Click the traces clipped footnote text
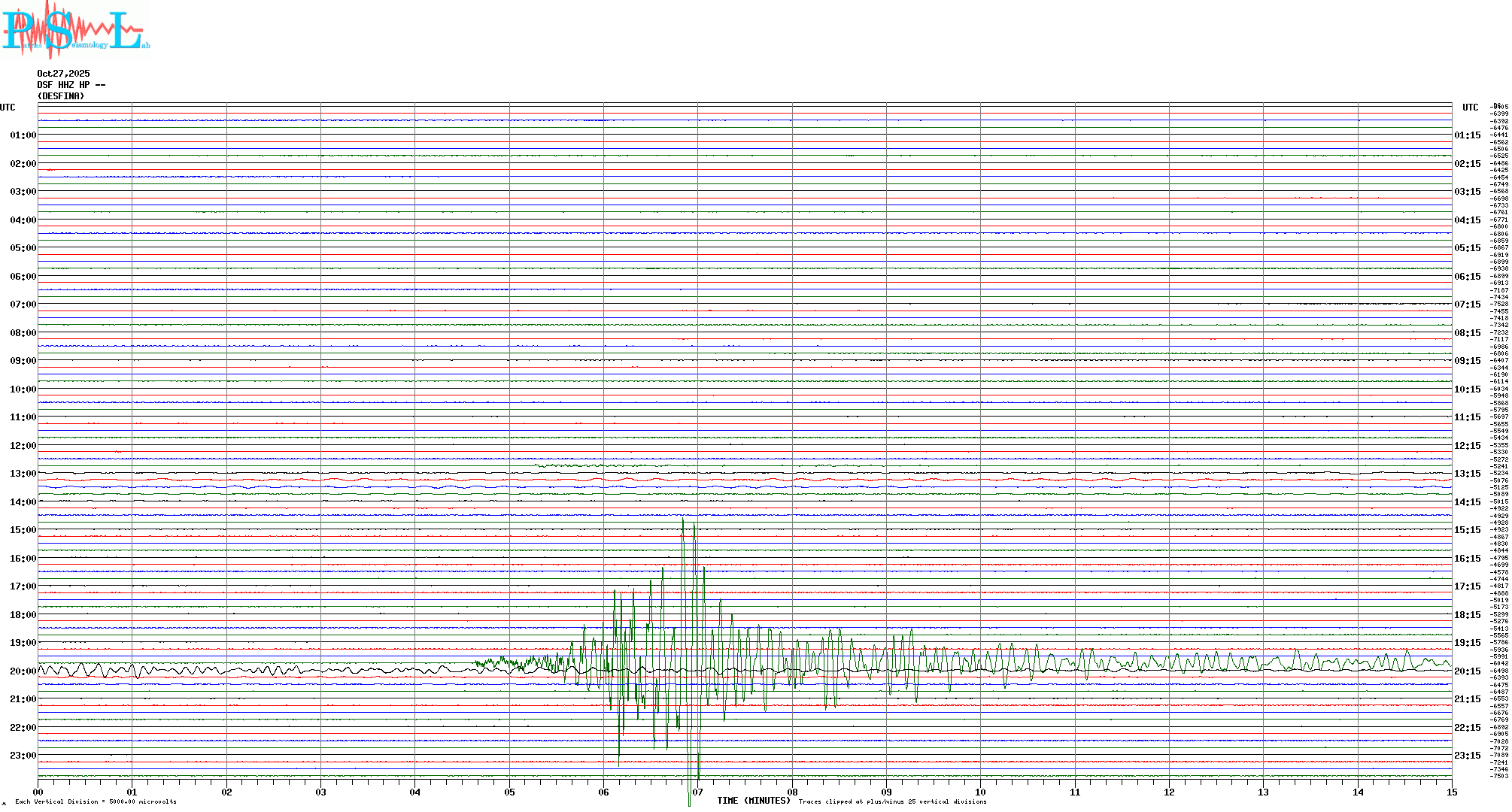This screenshot has height=812, width=1512. [892, 801]
